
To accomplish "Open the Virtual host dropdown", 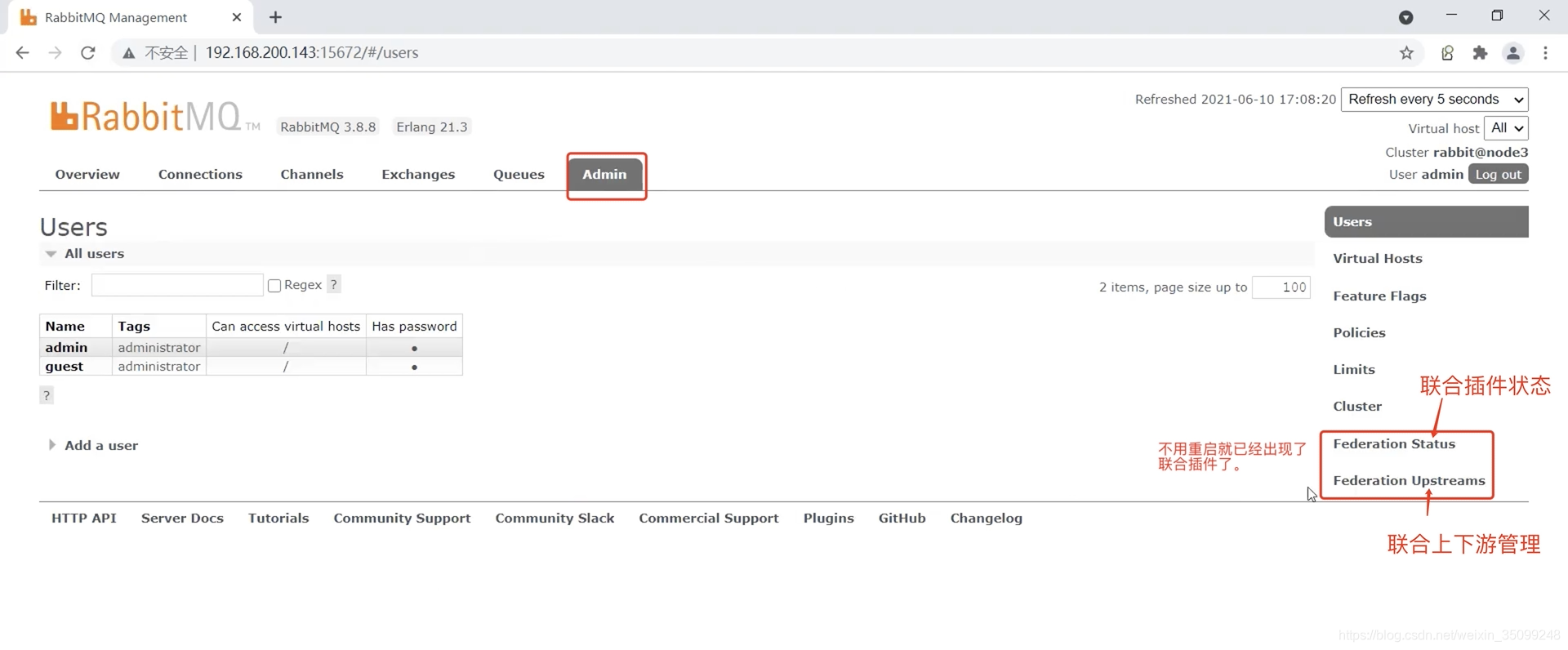I will click(x=1506, y=128).
